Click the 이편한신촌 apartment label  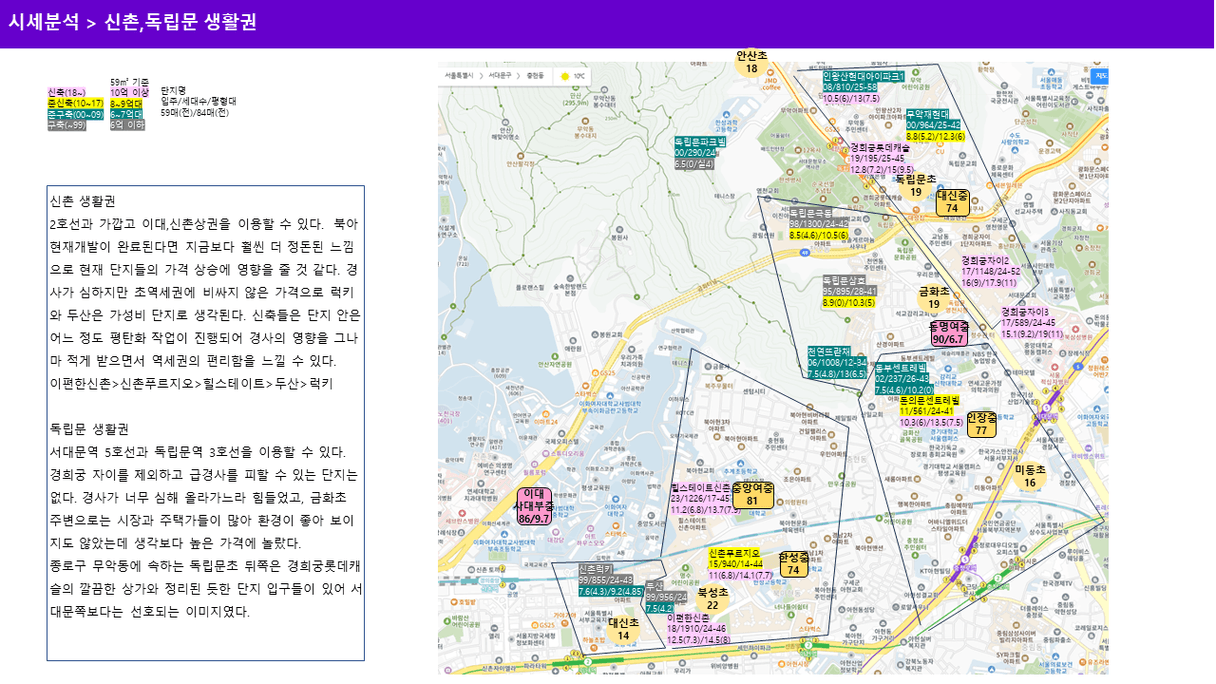[x=689, y=618]
